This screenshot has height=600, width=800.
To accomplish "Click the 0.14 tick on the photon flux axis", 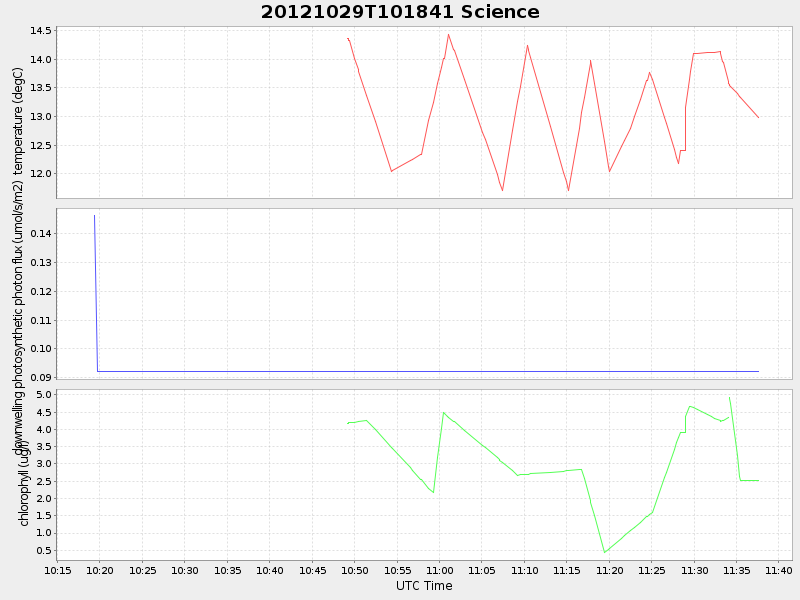I will [40, 234].
